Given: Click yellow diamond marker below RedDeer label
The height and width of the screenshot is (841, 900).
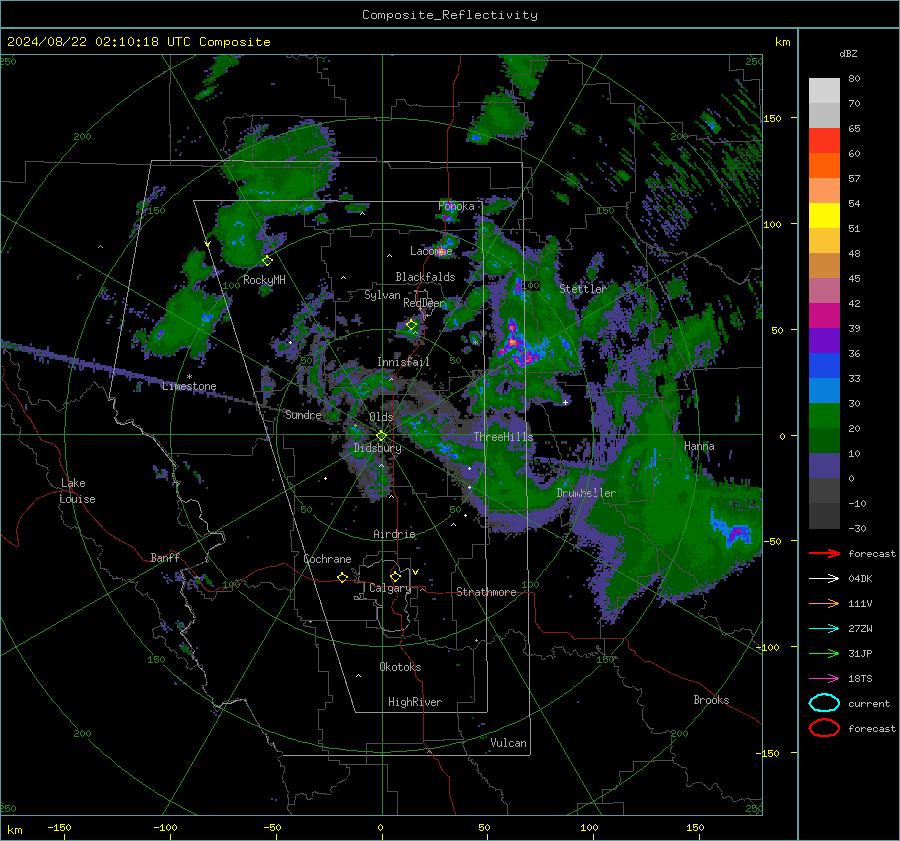Looking at the screenshot, I should (x=412, y=325).
